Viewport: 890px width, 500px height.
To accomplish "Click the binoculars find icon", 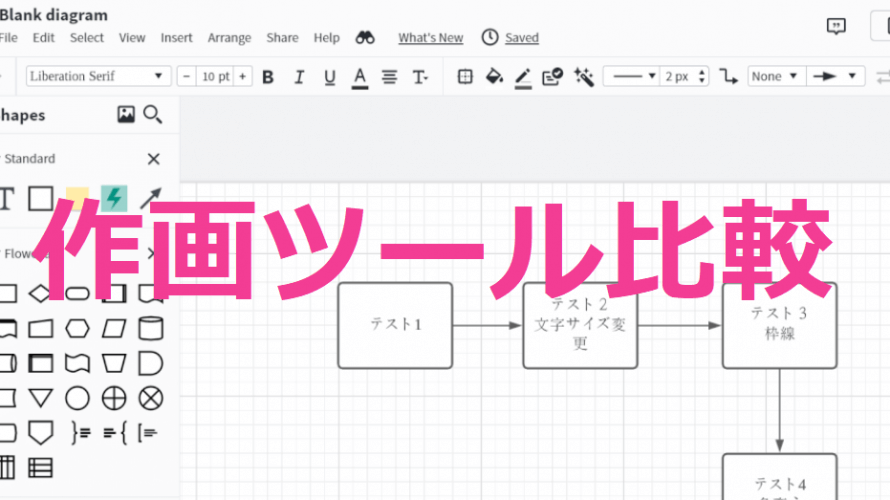I will (365, 37).
